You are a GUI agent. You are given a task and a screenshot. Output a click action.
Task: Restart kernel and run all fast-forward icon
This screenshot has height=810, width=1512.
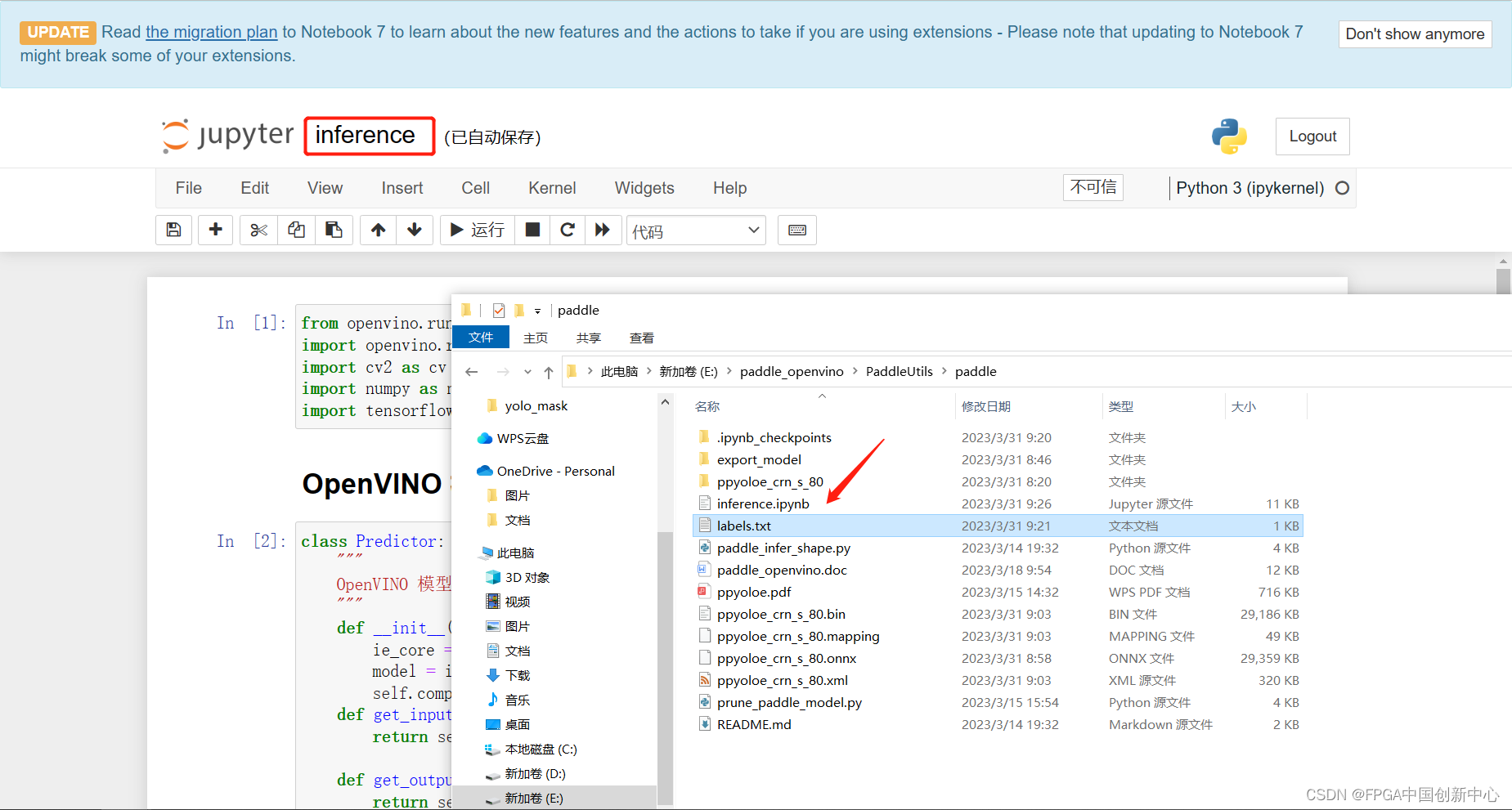point(603,230)
